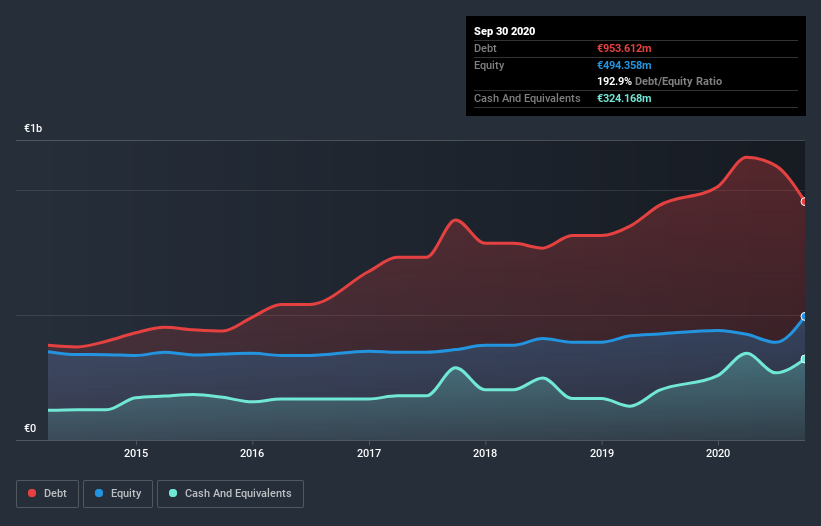
Task: Click Cash And Equivalents label in tooltip
Action: tap(527, 98)
